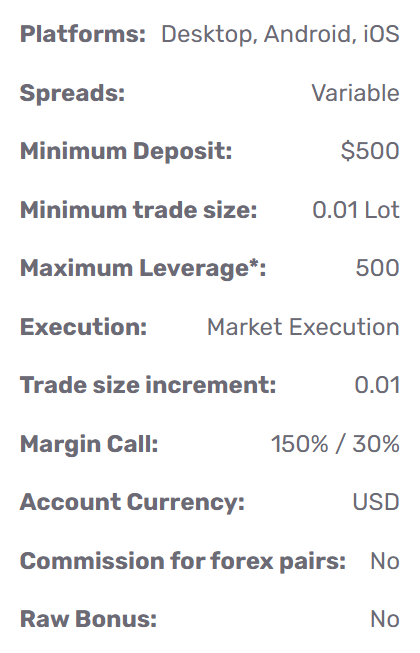
Task: Click the Maximum Leverage* label
Action: pos(143,269)
